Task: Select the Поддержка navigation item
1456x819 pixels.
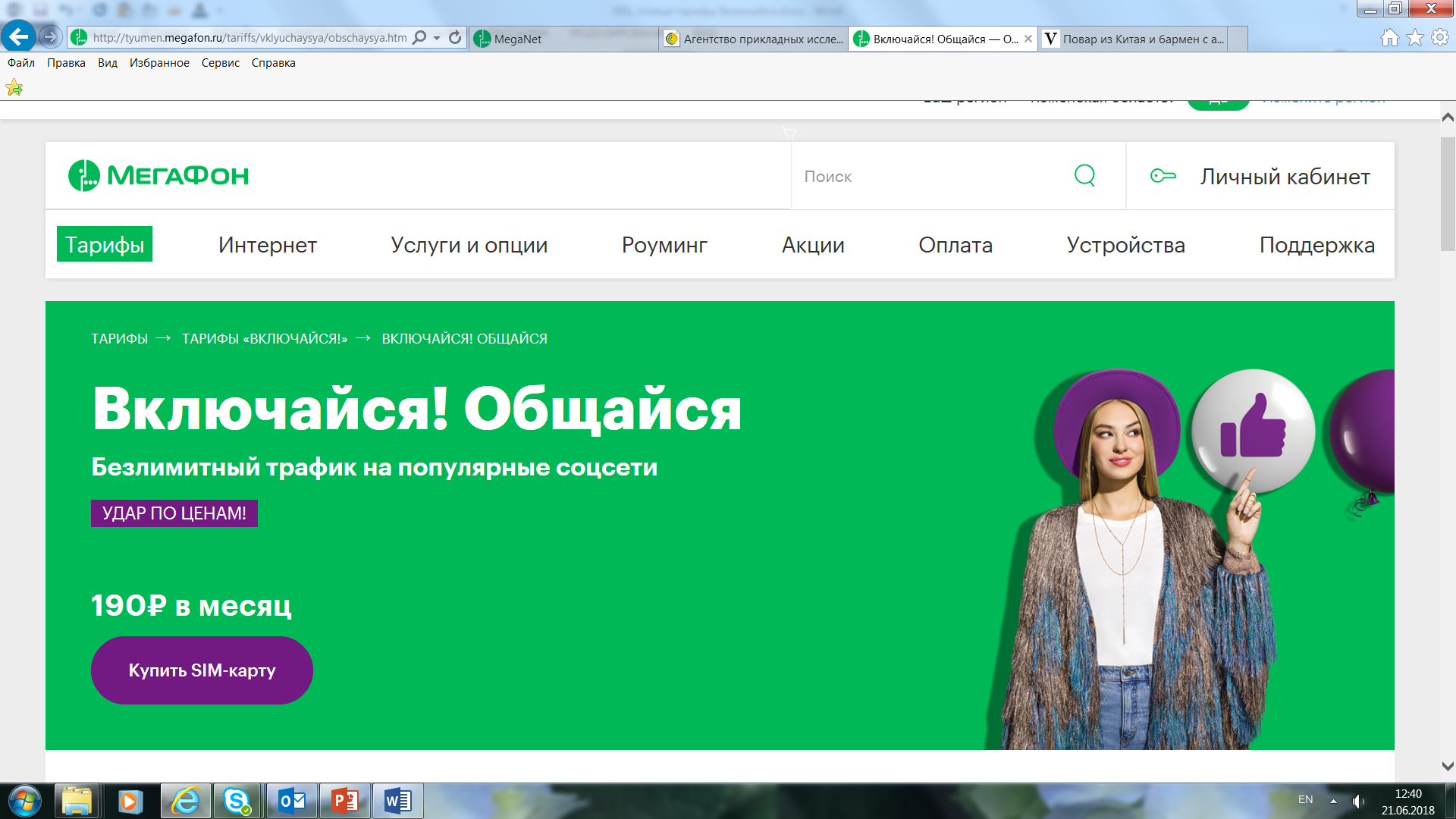Action: pyautogui.click(x=1316, y=245)
